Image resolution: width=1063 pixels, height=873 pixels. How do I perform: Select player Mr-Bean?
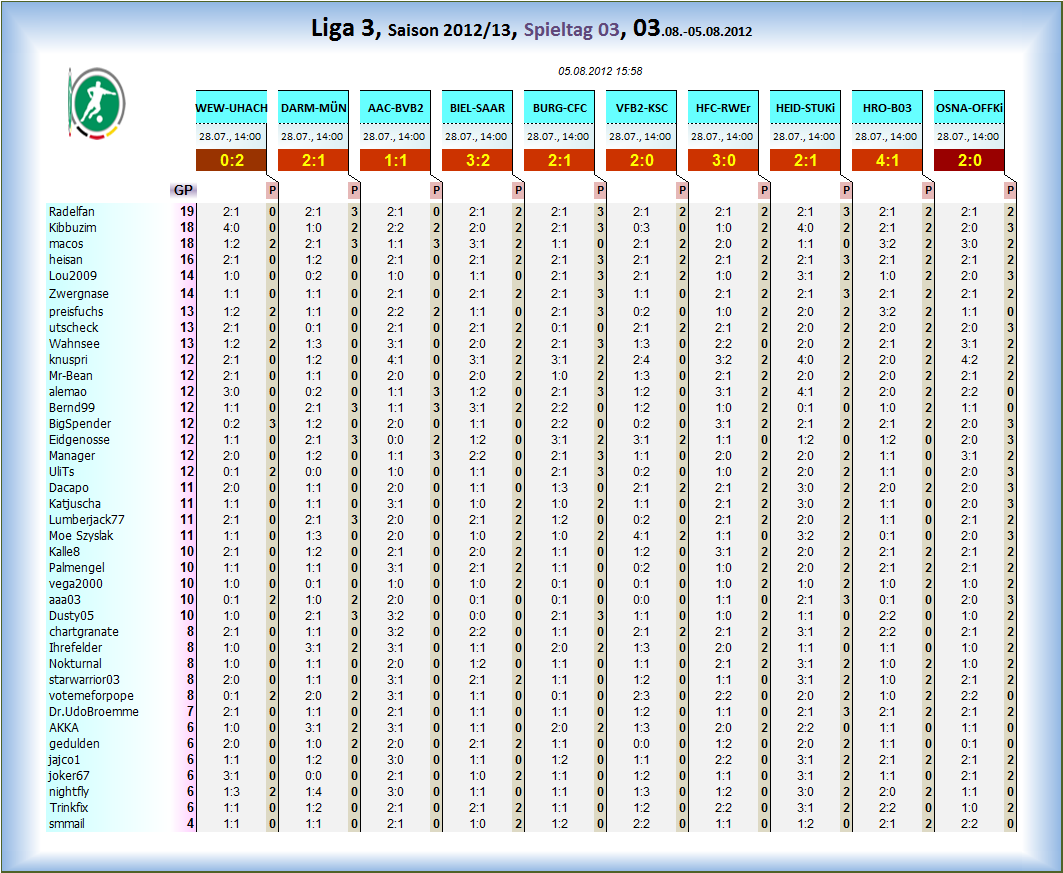coord(71,375)
